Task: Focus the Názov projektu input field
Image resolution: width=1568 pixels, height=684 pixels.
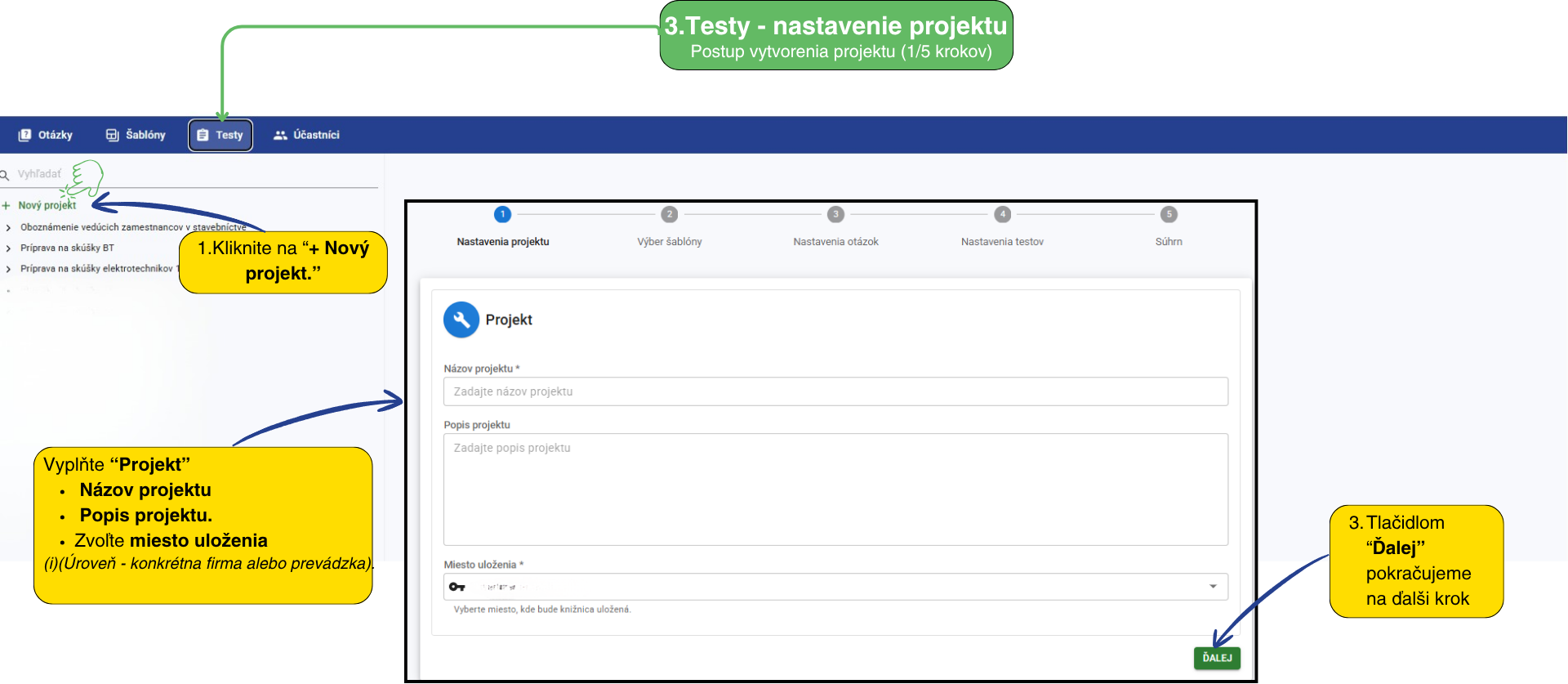Action: (x=835, y=391)
